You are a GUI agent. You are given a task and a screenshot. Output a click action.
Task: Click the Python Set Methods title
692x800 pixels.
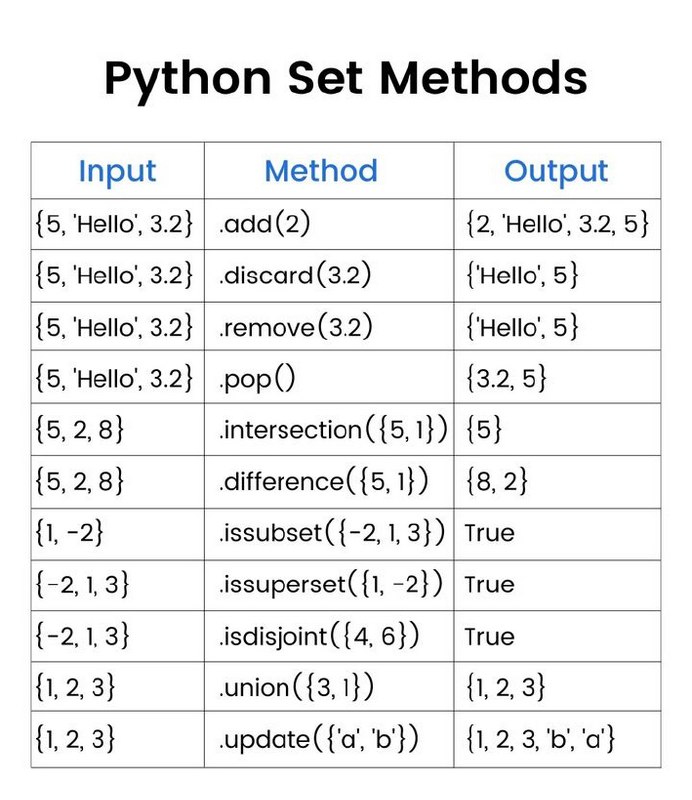(x=345, y=79)
